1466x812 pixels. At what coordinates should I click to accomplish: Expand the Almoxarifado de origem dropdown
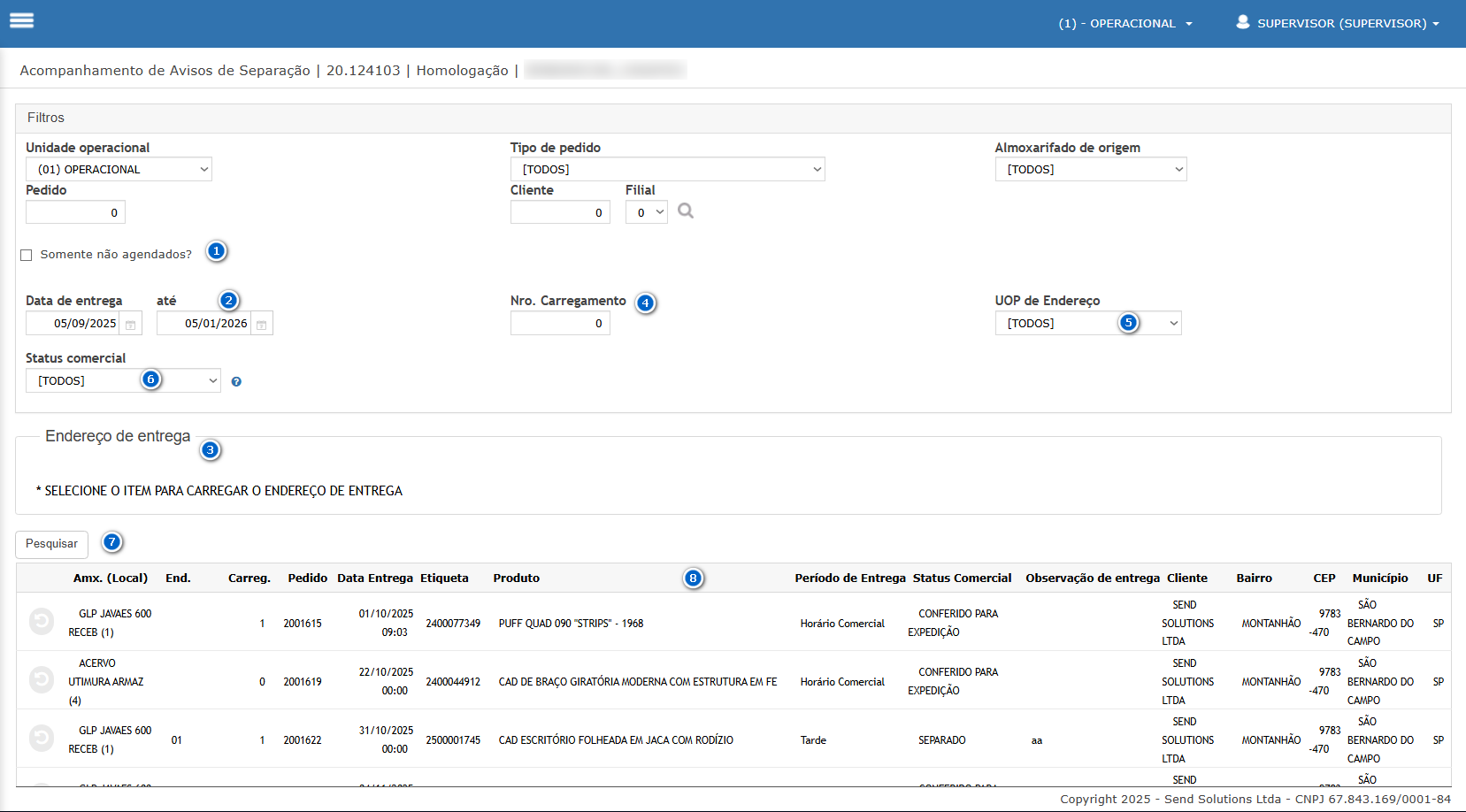click(x=1090, y=170)
